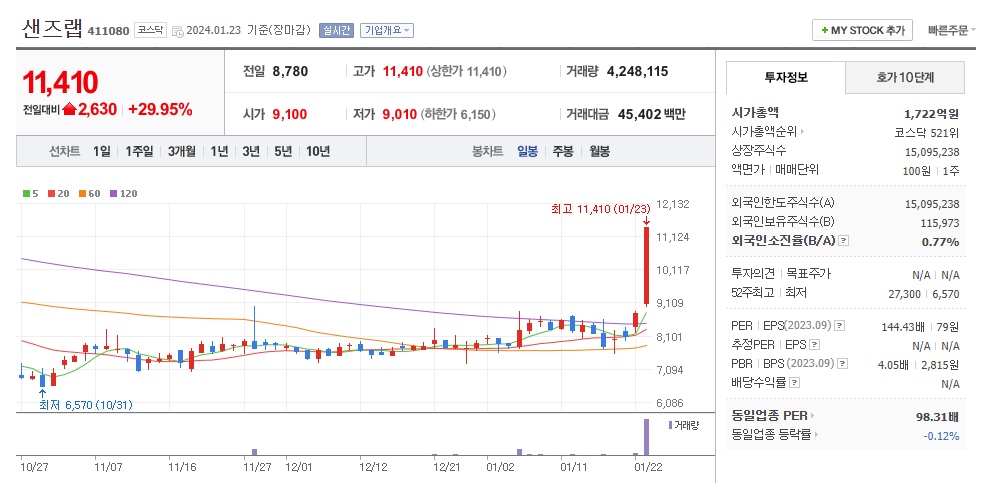
Task: Switch to the 호가10단계 tab
Action: (905, 78)
